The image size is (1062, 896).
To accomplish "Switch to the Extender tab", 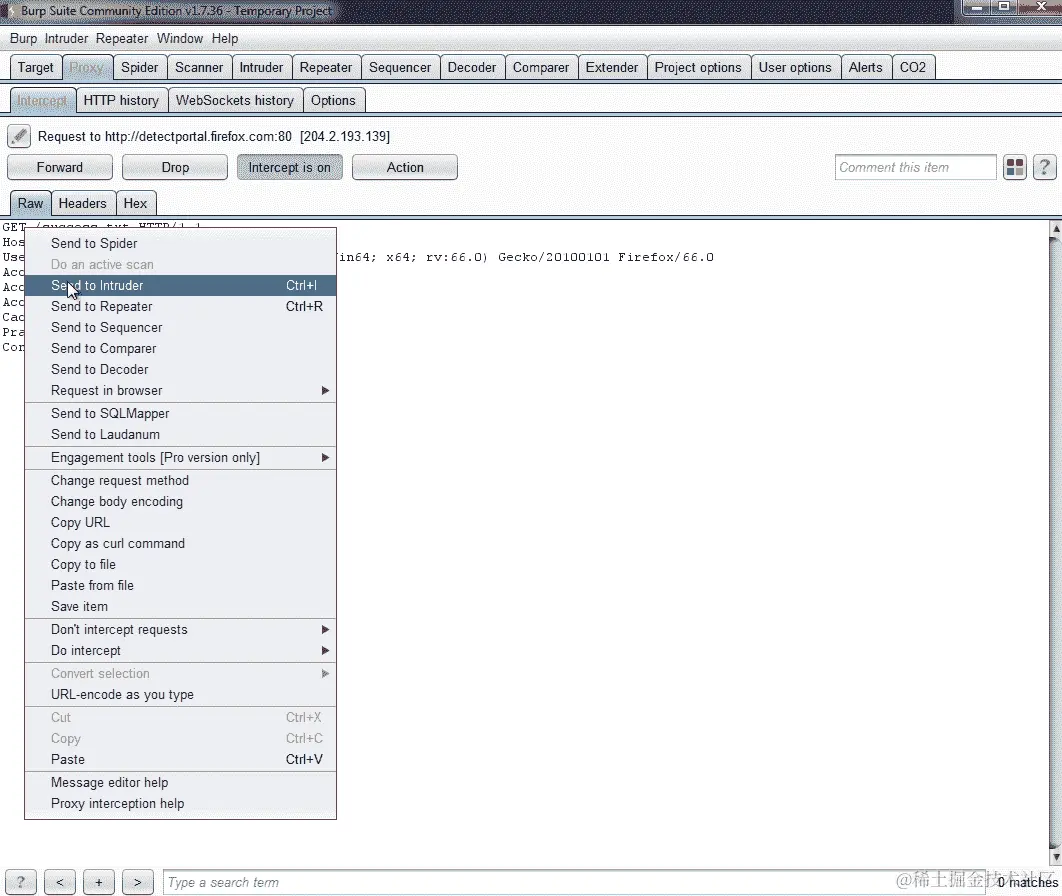I will click(x=612, y=67).
